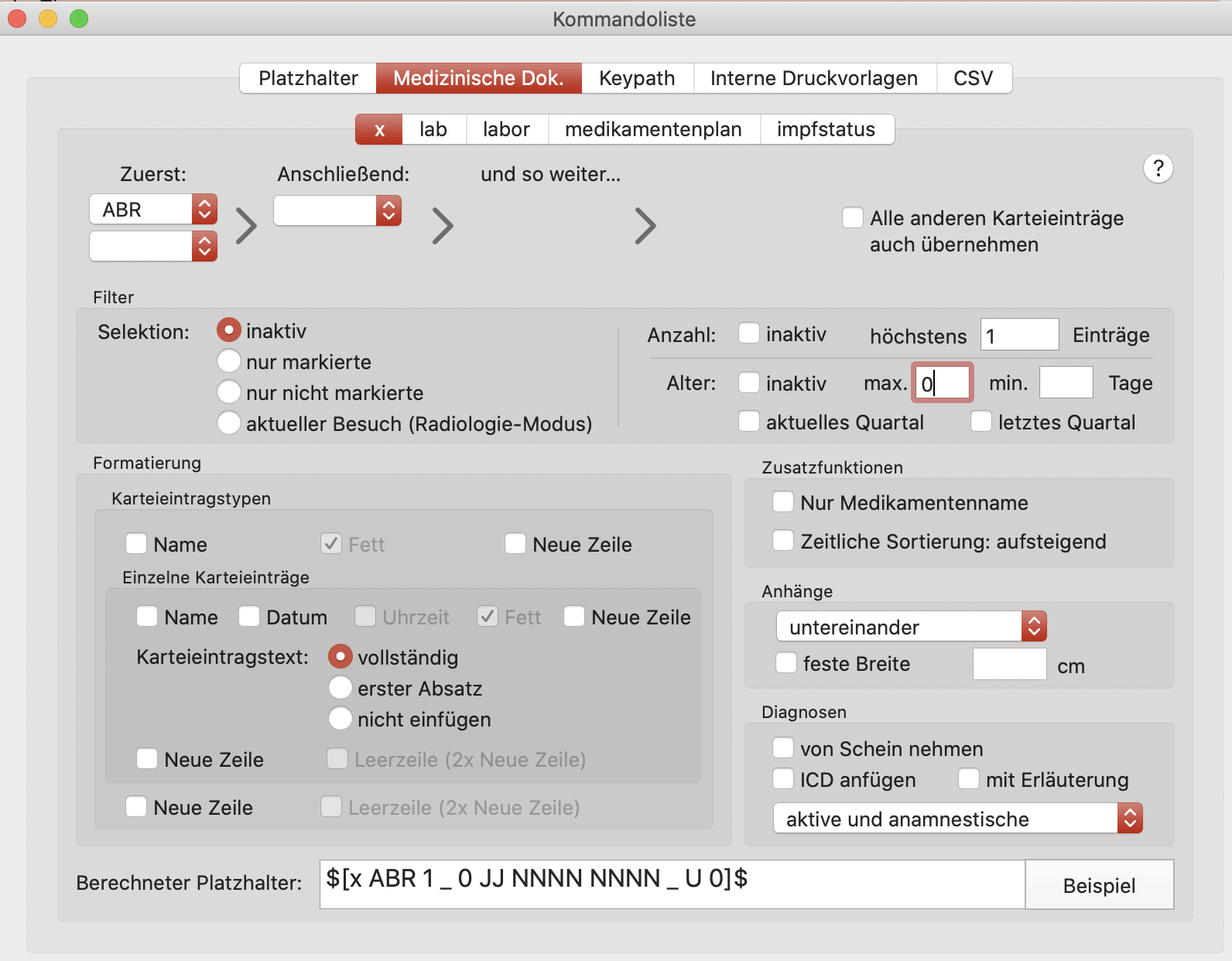Click the max. Tage input field
This screenshot has width=1232, height=961.
pos(943,382)
